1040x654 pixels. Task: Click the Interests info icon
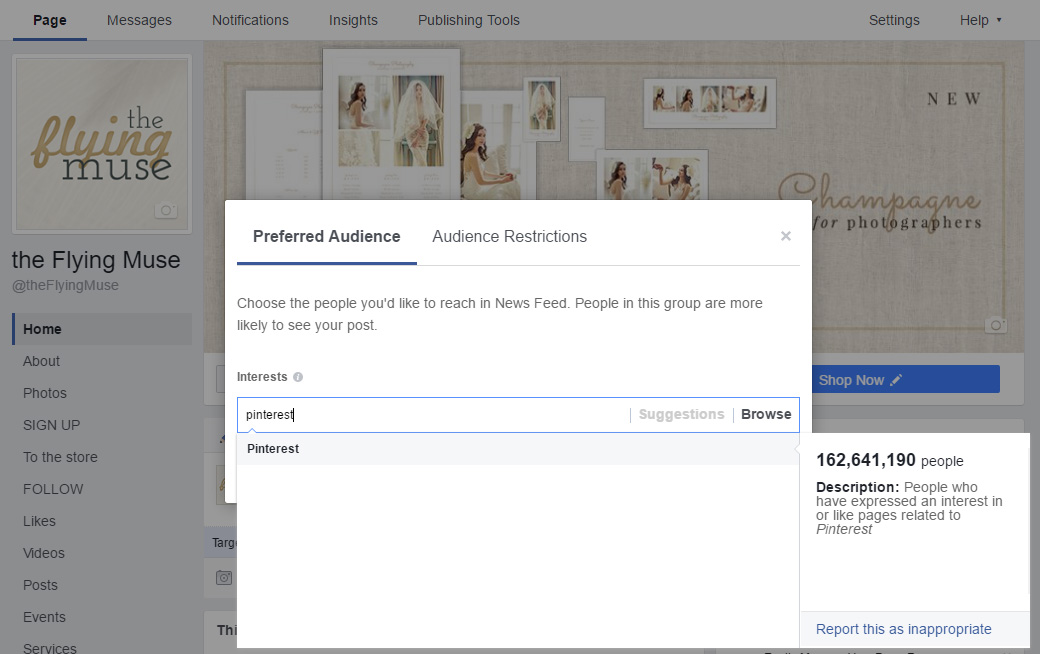(298, 377)
